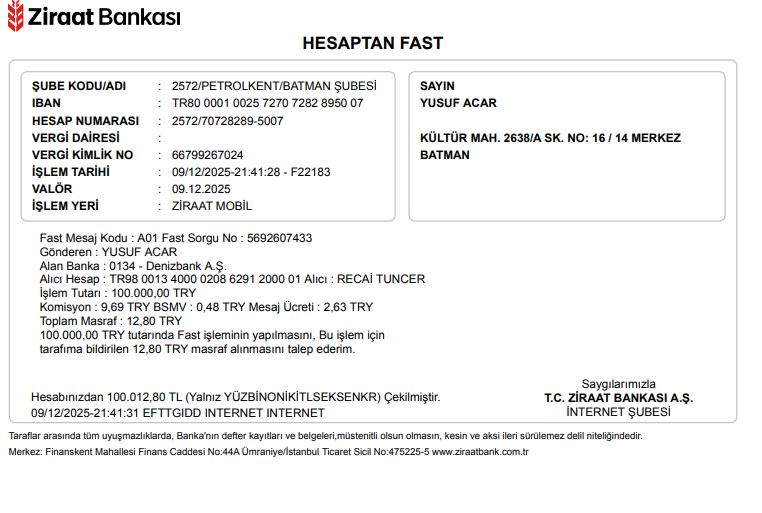
Task: Click the VALÖR date 09.12.2025
Action: tap(201, 189)
